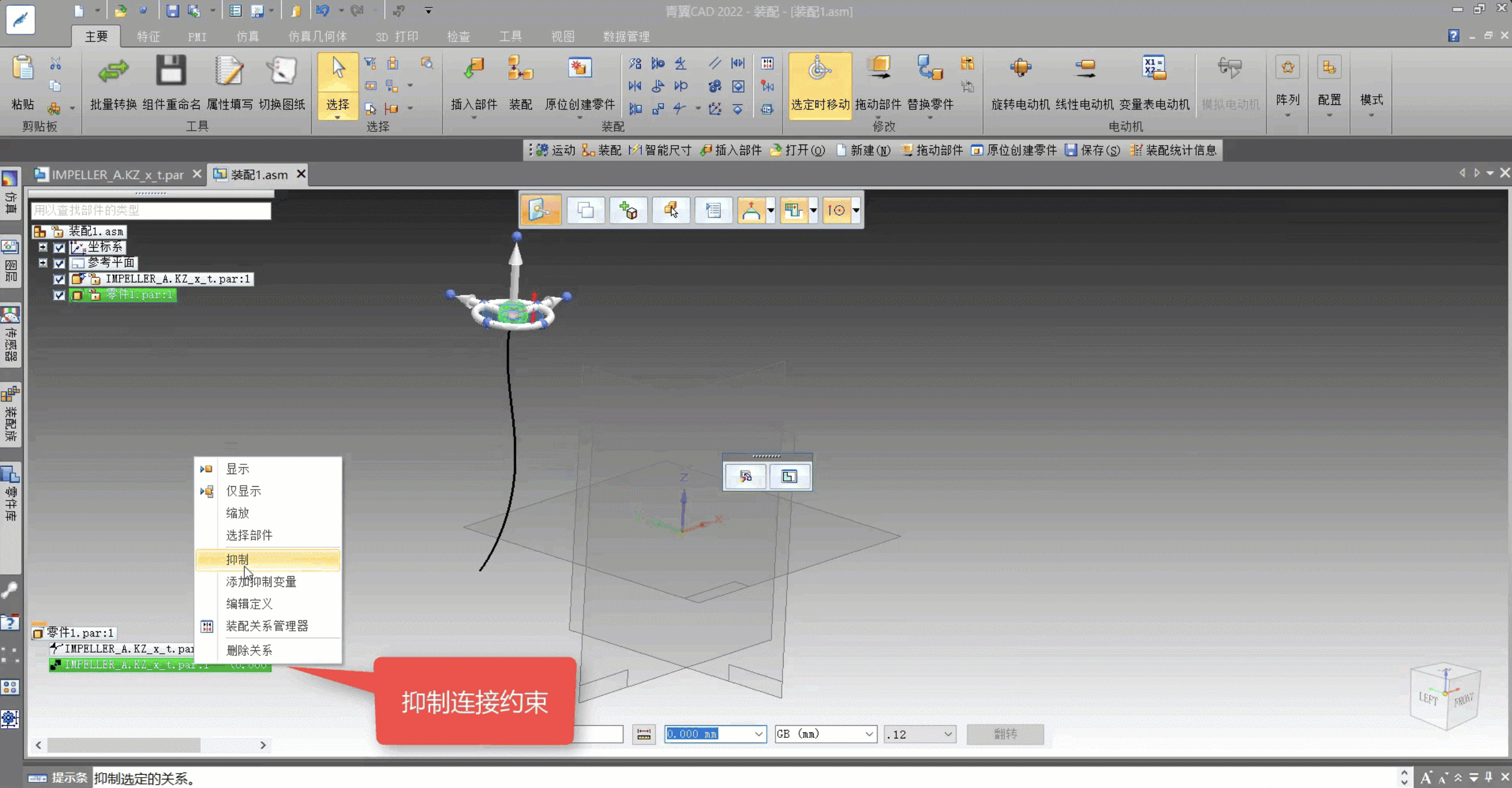Click the ruler icon next to offset field
The width and height of the screenshot is (1512, 788).
(644, 734)
